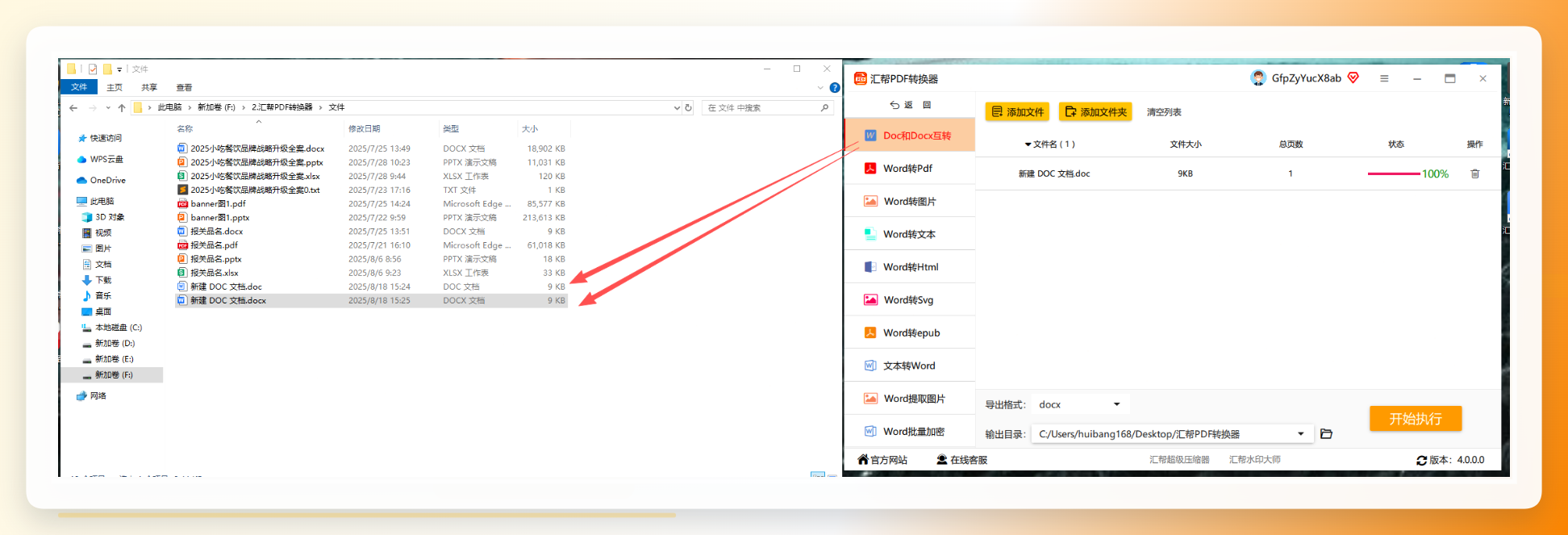Open the hamburger menu in 汇帮PDF转换器
Viewport: 1568px width, 535px height.
coord(1384,78)
